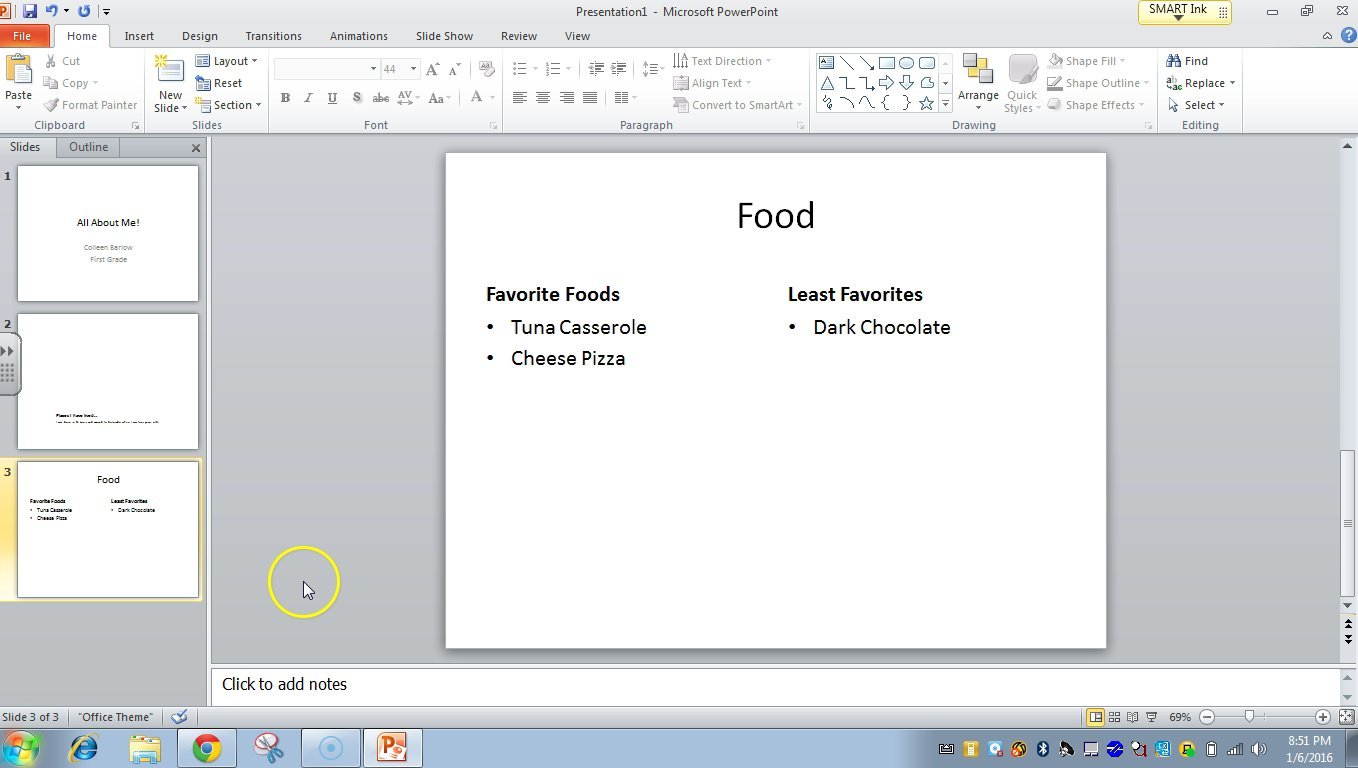Open the Find dialog
Screen dimensions: 1358x768
click(x=1188, y=60)
